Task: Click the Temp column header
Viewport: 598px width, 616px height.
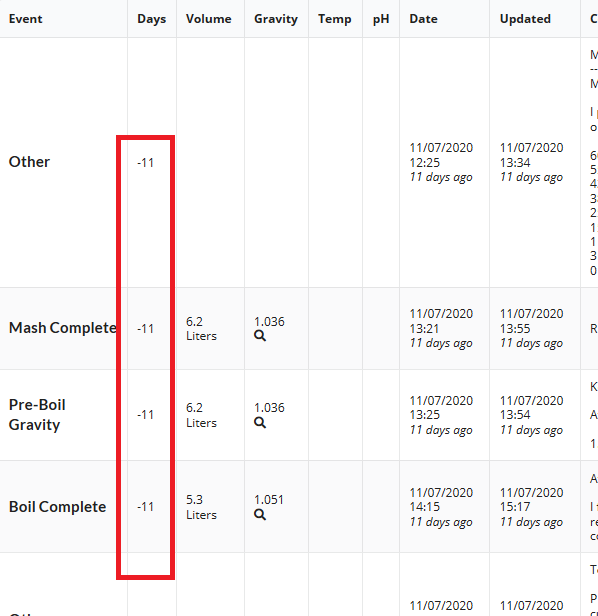Action: point(335,19)
